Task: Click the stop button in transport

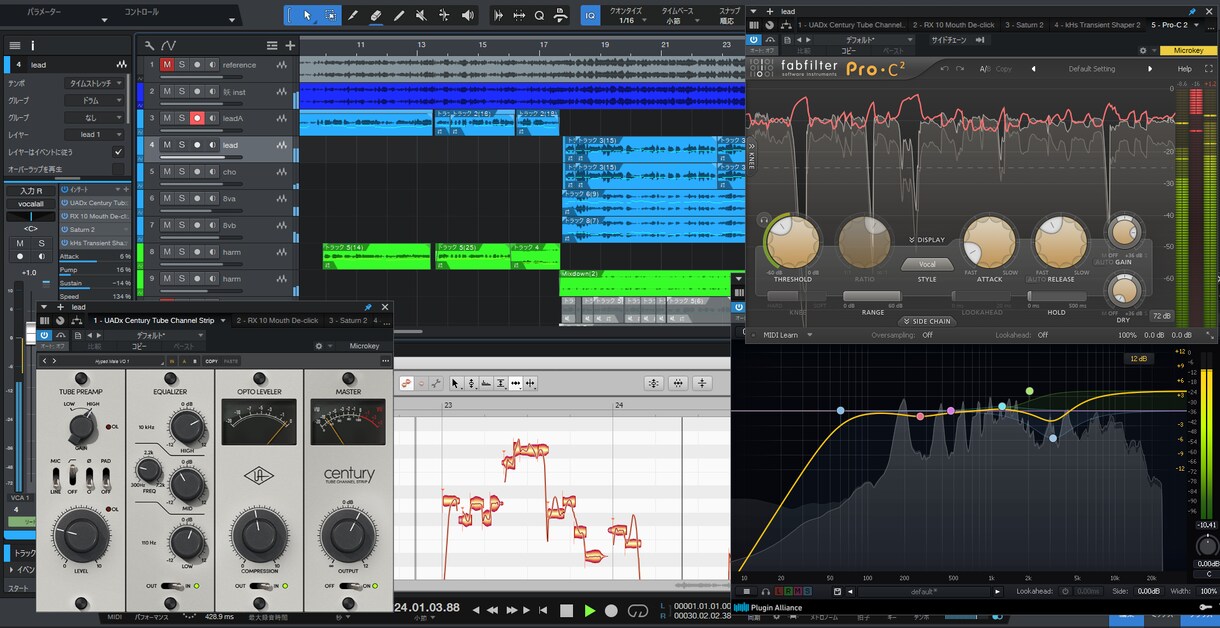Action: 566,610
